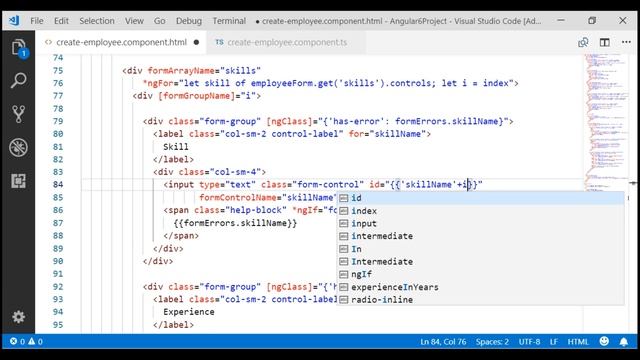Click {{formErrors.skillName}} on line 87
The image size is (640, 360).
tap(235, 223)
